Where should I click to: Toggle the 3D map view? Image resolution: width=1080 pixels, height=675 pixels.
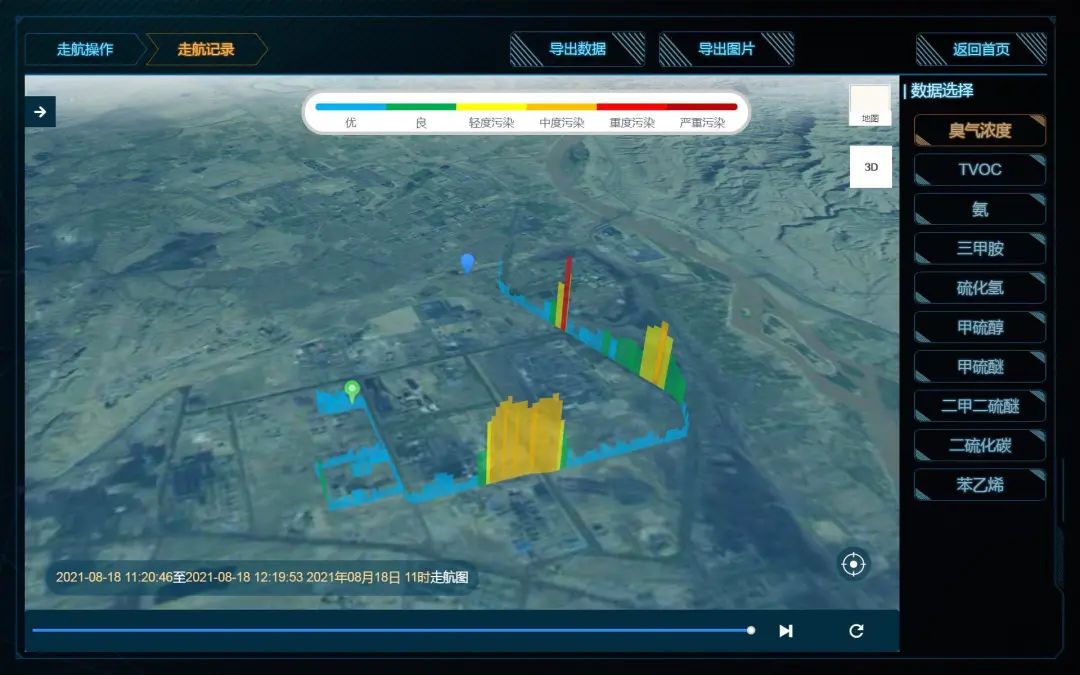pos(870,167)
